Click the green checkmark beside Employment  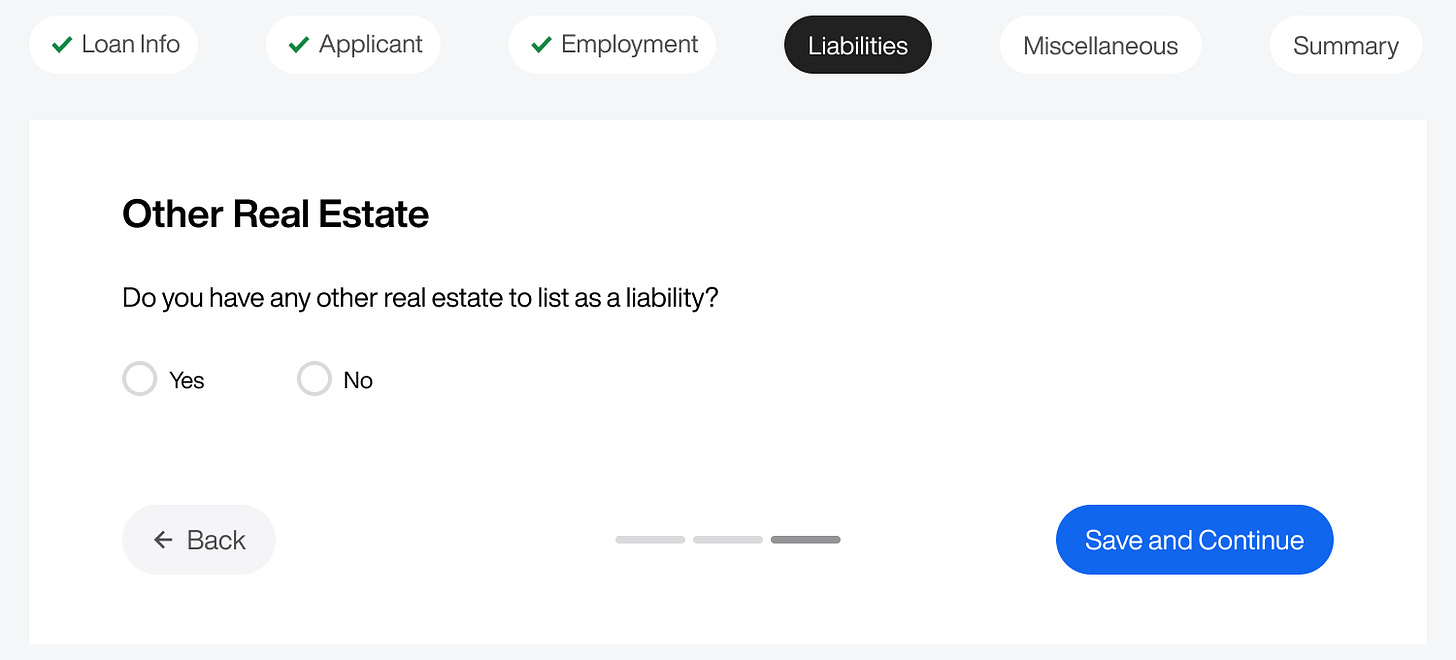tap(541, 45)
